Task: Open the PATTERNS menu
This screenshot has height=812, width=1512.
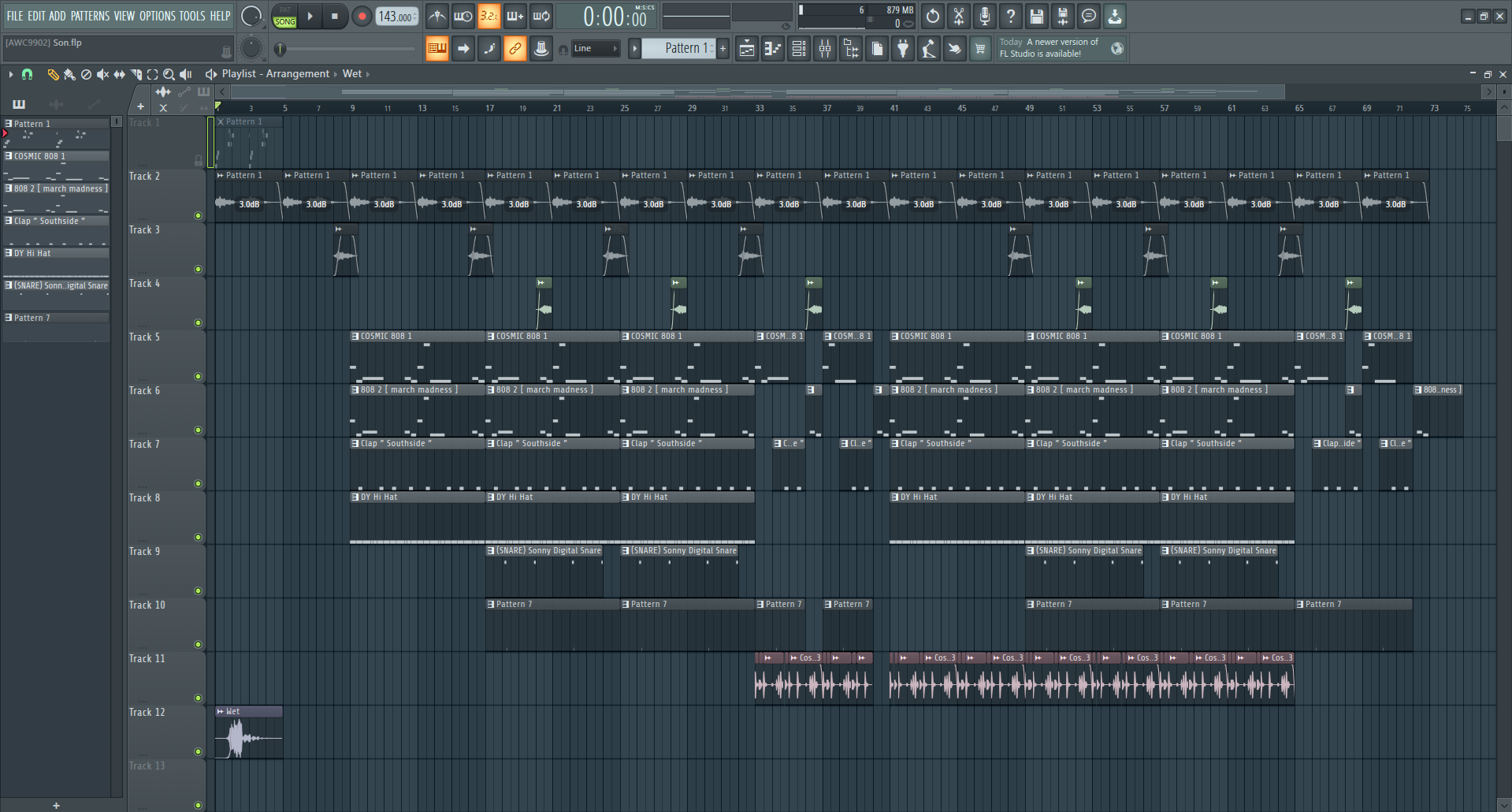Action: [x=90, y=16]
